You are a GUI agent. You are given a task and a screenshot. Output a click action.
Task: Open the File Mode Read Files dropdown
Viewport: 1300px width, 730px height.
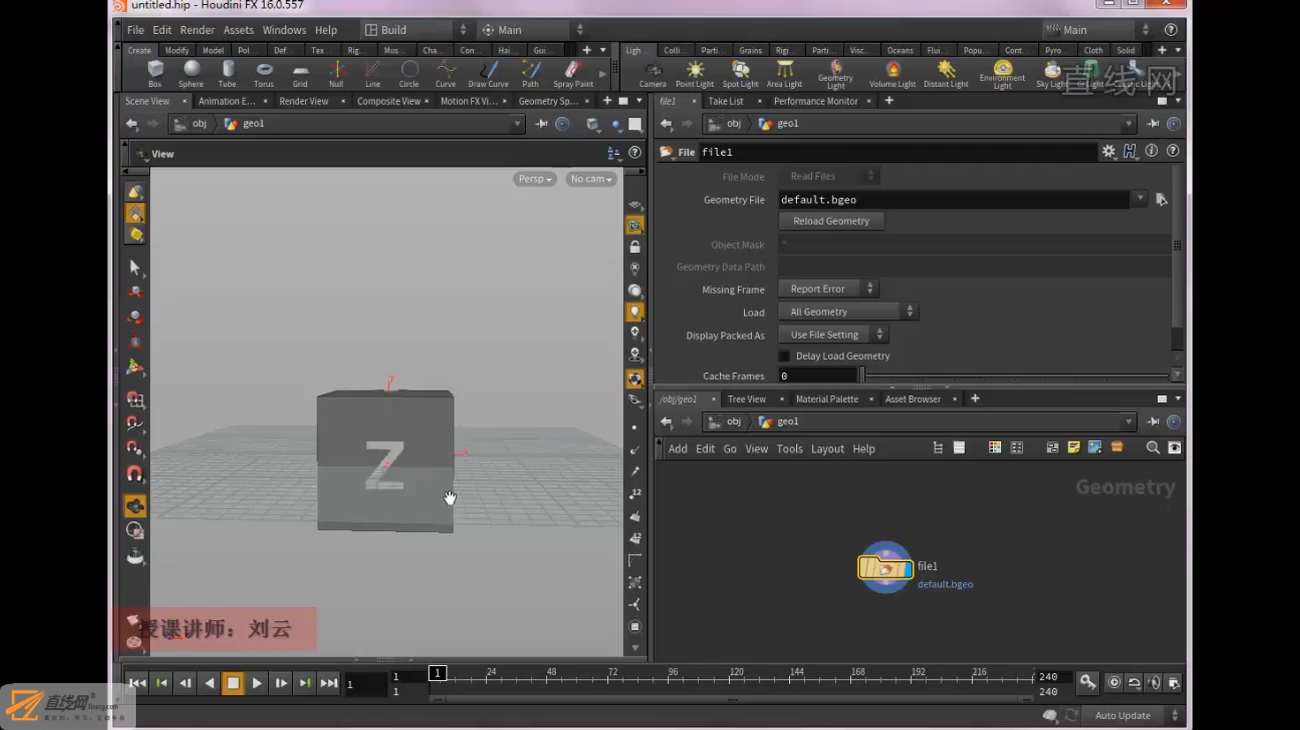(828, 176)
